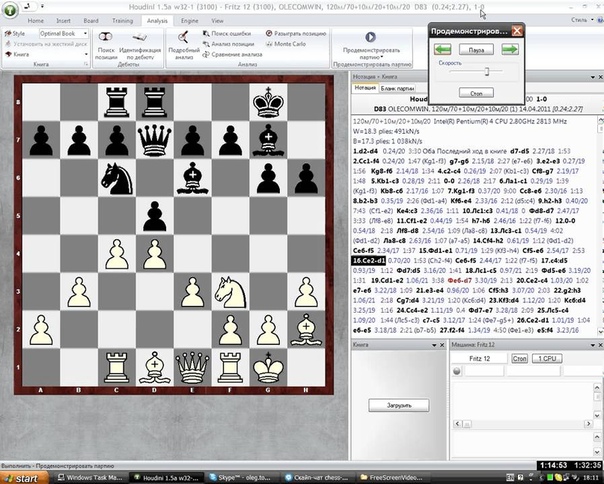
Task: Launch Monte Carlo analysis
Action: (x=286, y=44)
